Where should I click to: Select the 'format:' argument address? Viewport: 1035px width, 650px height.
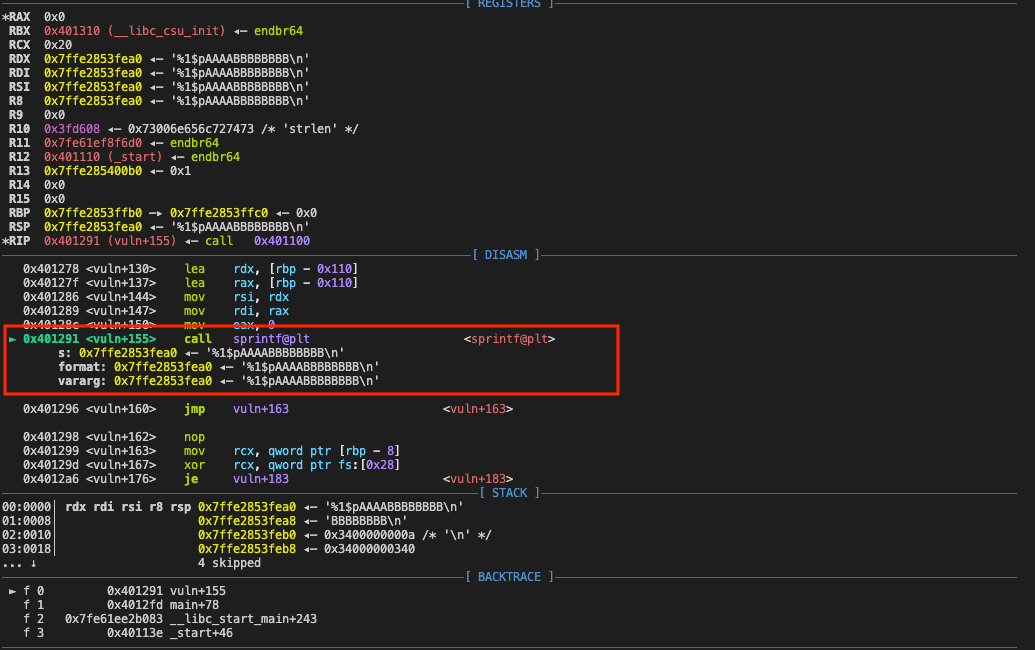(163, 367)
